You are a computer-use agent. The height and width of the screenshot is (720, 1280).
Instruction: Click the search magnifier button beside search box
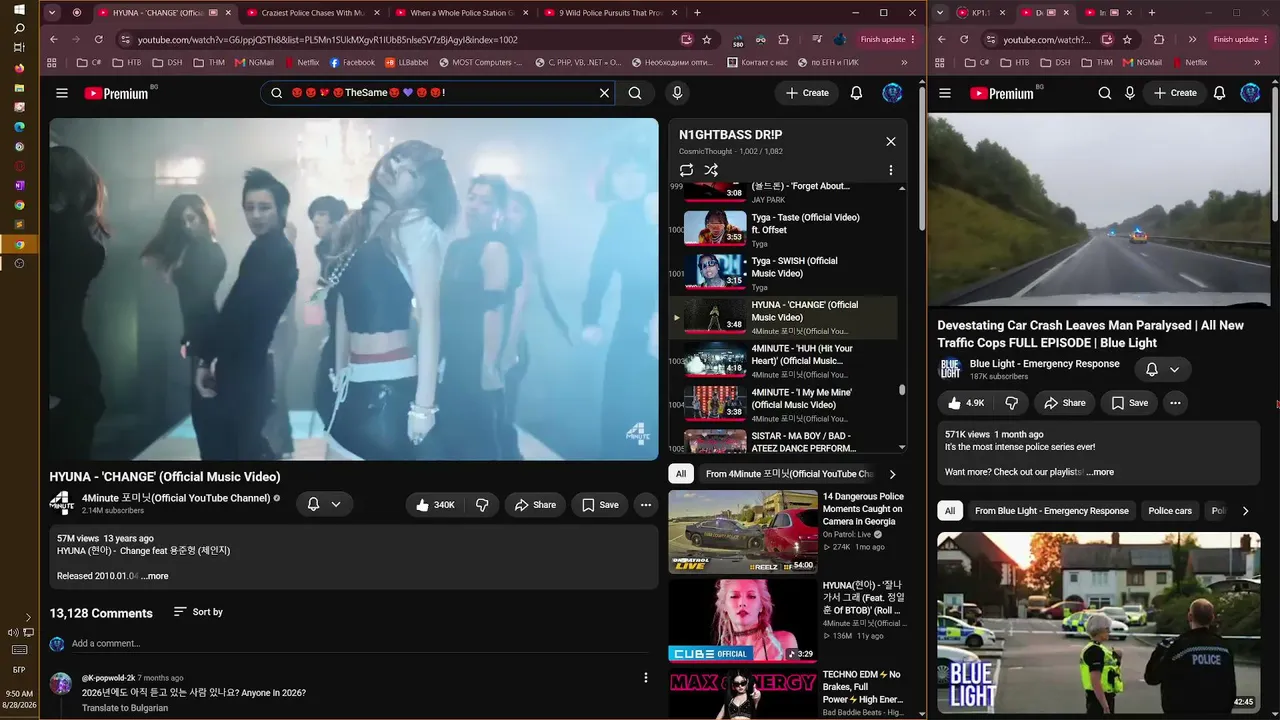(x=635, y=93)
